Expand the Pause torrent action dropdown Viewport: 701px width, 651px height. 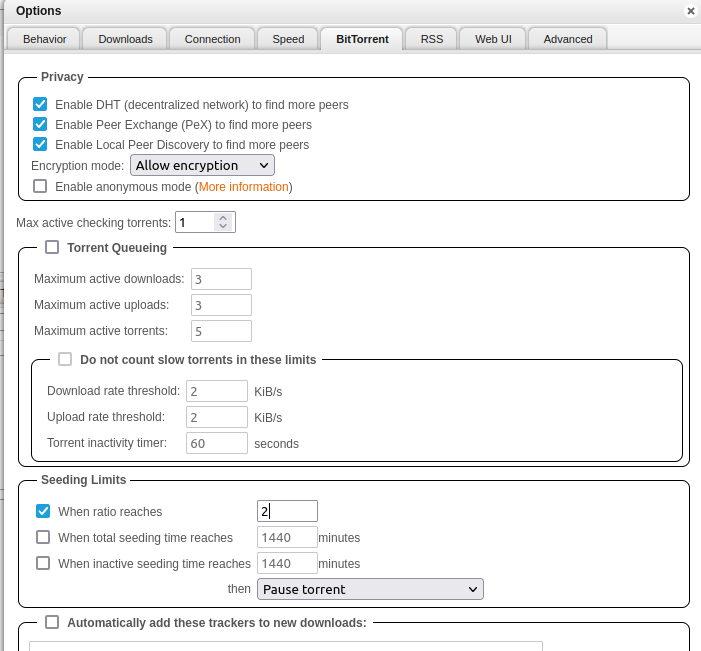(370, 589)
